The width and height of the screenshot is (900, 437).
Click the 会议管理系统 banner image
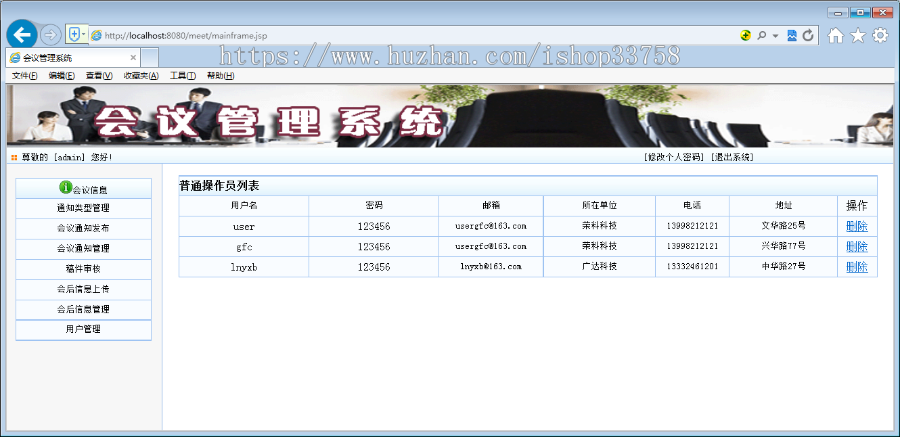pos(450,117)
